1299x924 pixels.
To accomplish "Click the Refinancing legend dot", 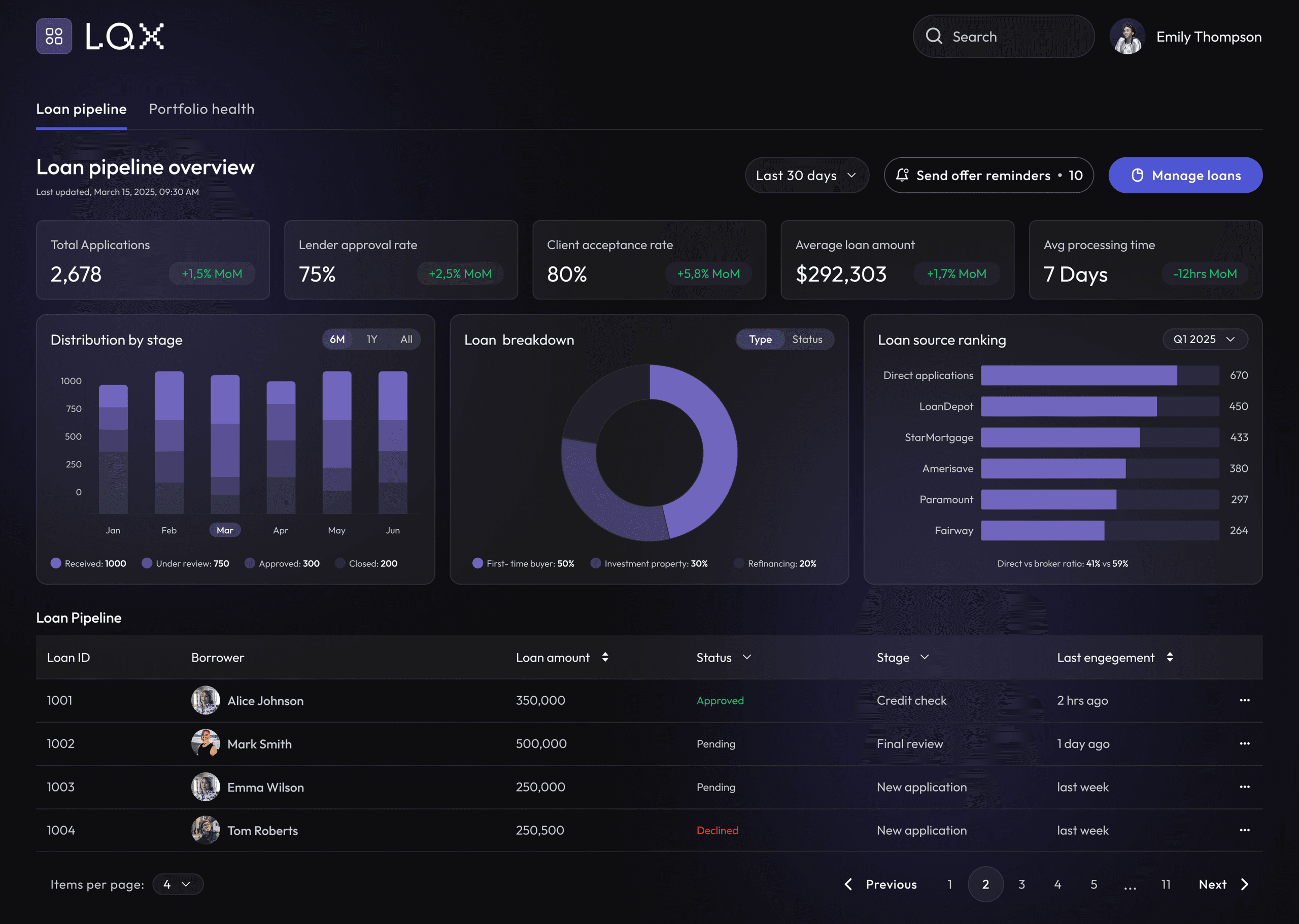I will (739, 563).
